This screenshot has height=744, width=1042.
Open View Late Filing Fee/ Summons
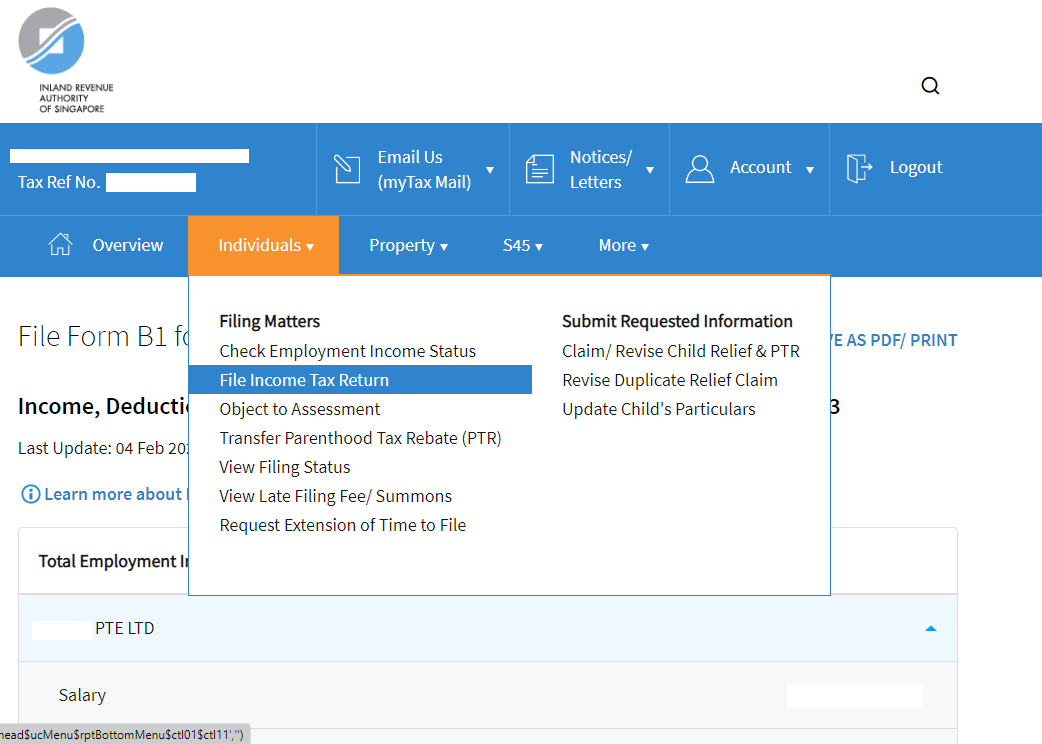(336, 496)
